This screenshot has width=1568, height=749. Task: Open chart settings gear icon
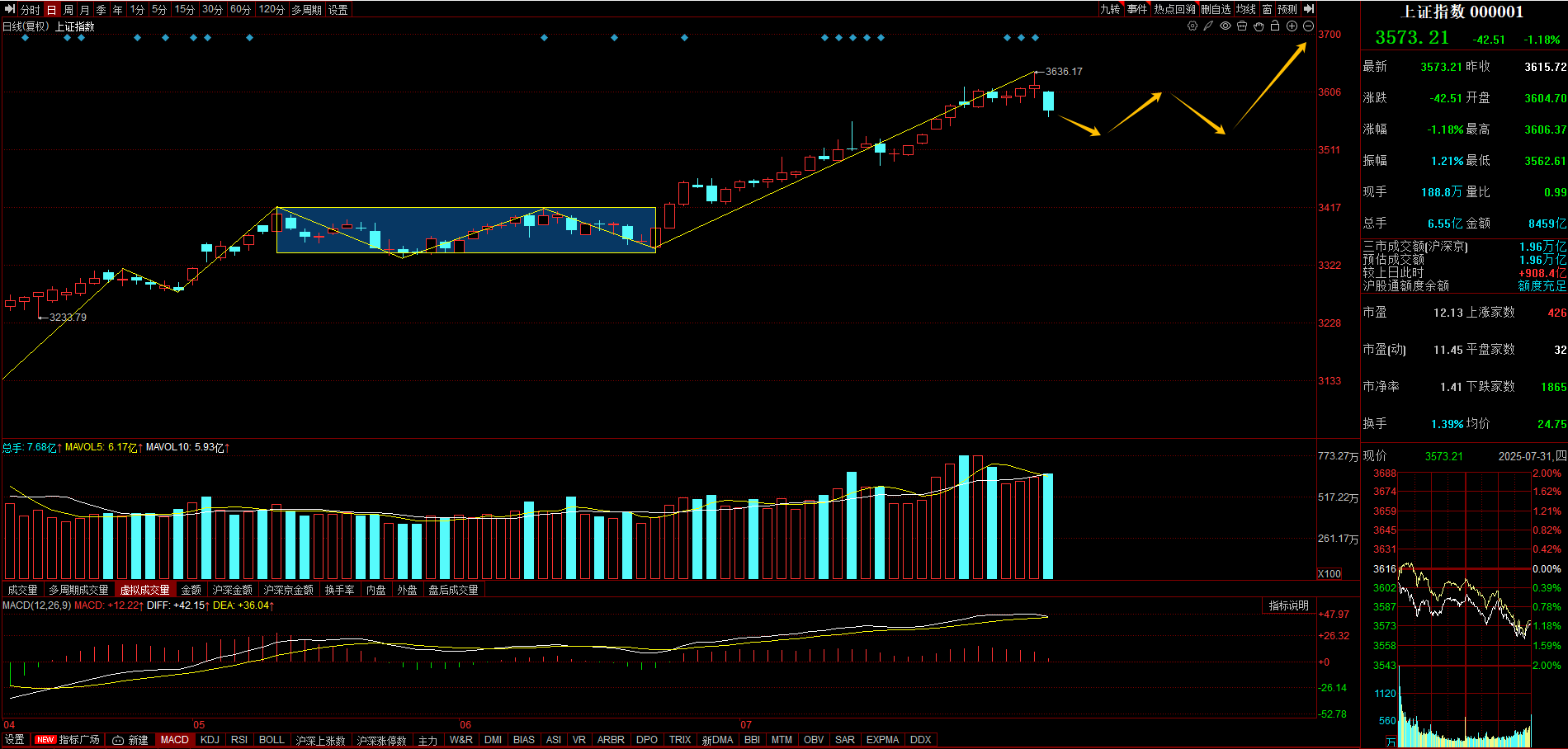click(x=1193, y=26)
